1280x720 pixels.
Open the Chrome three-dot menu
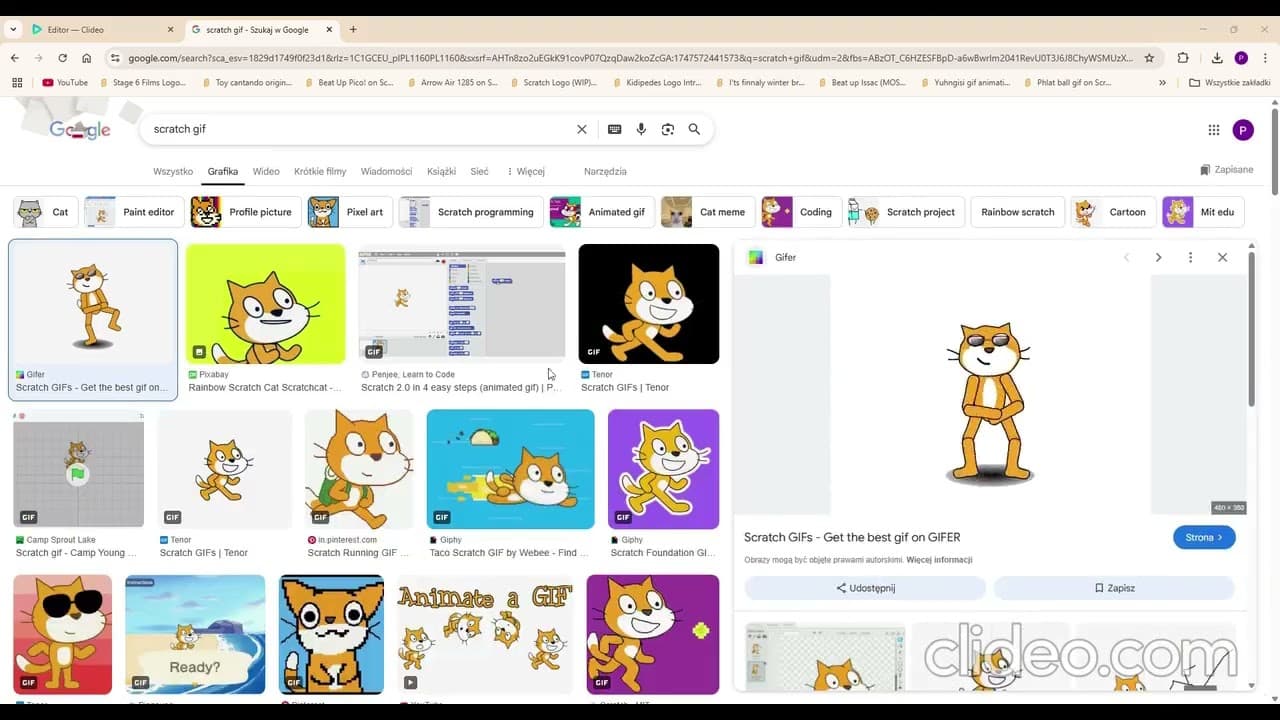[1265, 58]
